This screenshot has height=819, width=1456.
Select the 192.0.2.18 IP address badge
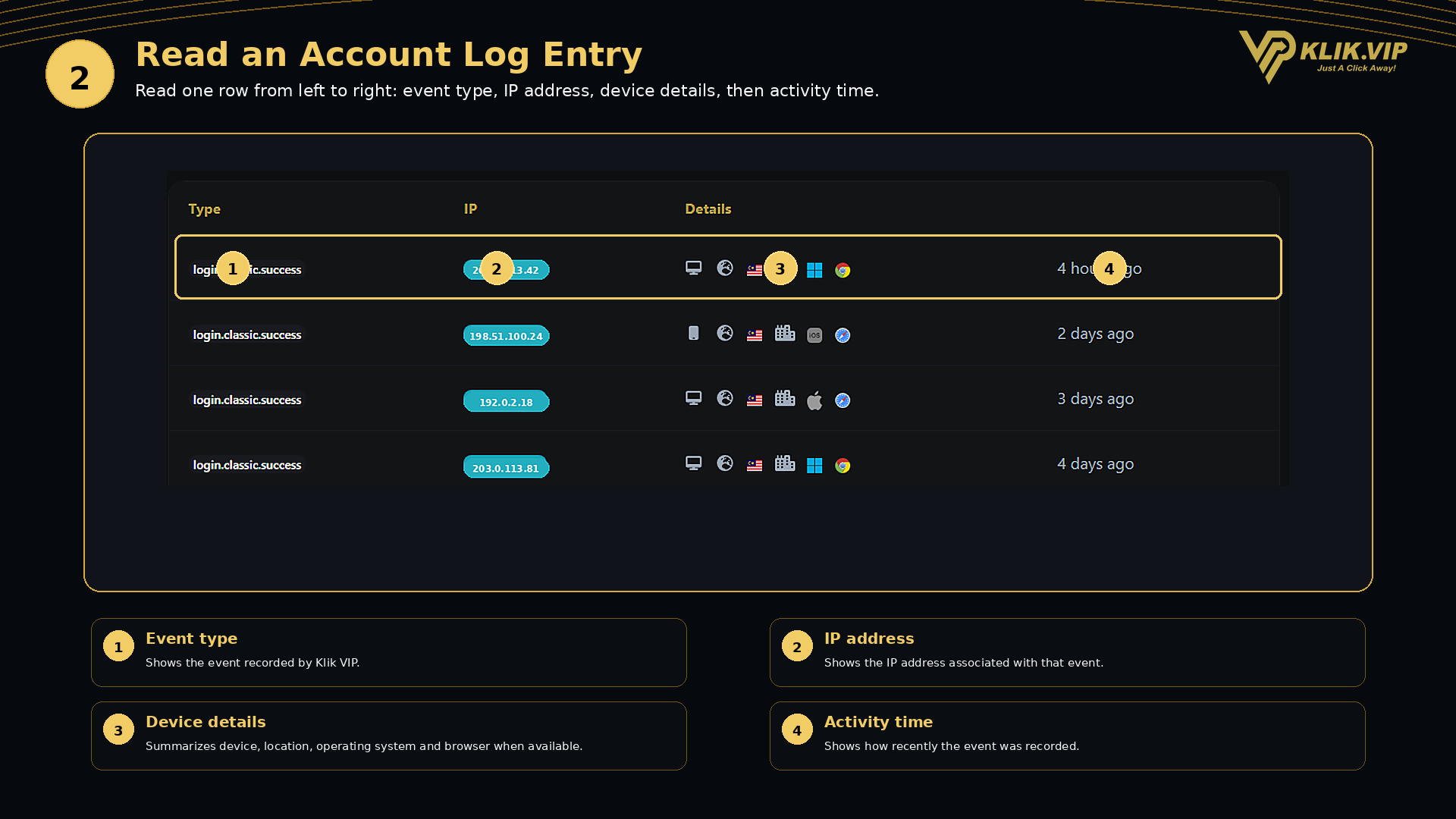(x=506, y=401)
